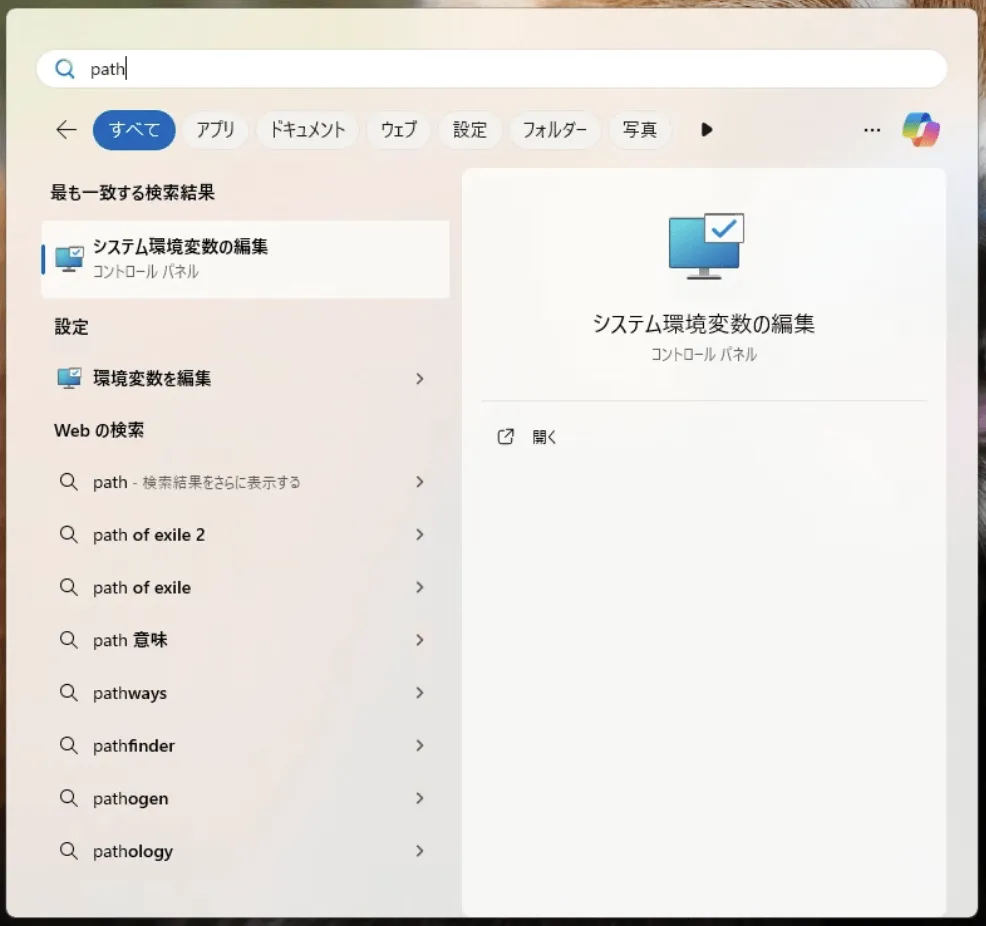This screenshot has width=986, height=926.
Task: Click magnifier icon next to path 意味
Action: pyautogui.click(x=69, y=640)
